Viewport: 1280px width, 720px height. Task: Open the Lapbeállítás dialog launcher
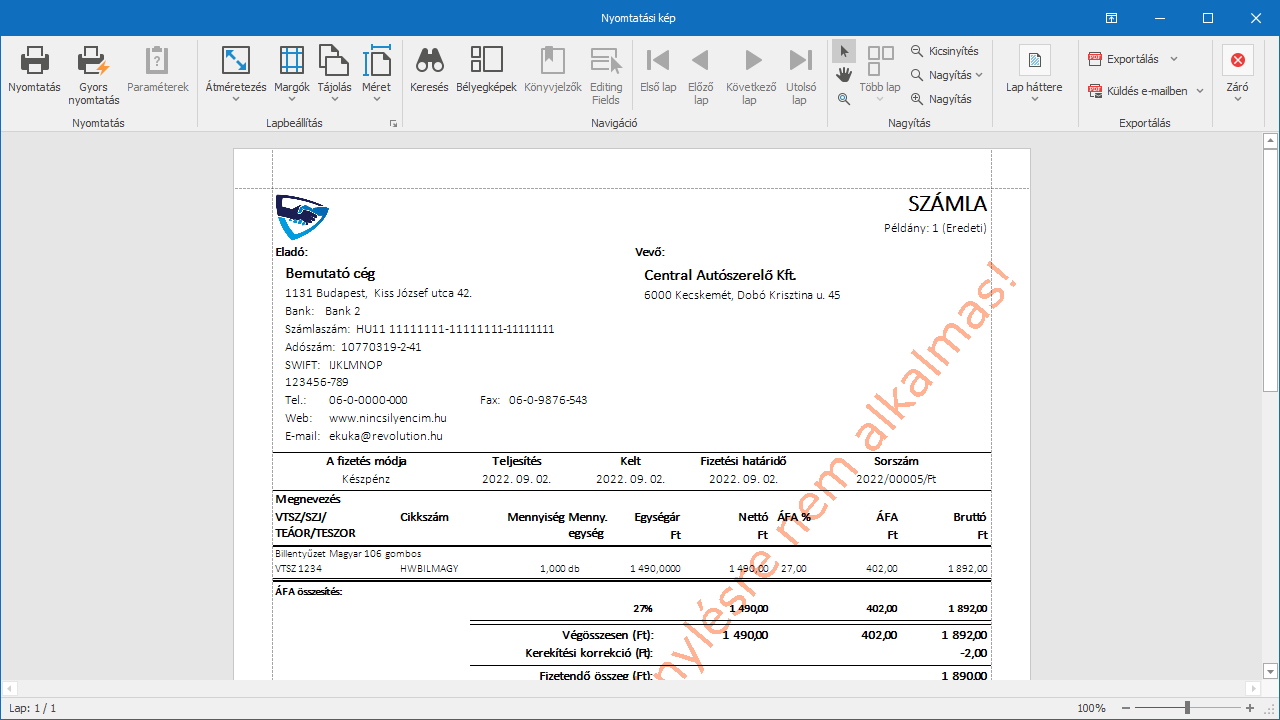click(x=393, y=124)
